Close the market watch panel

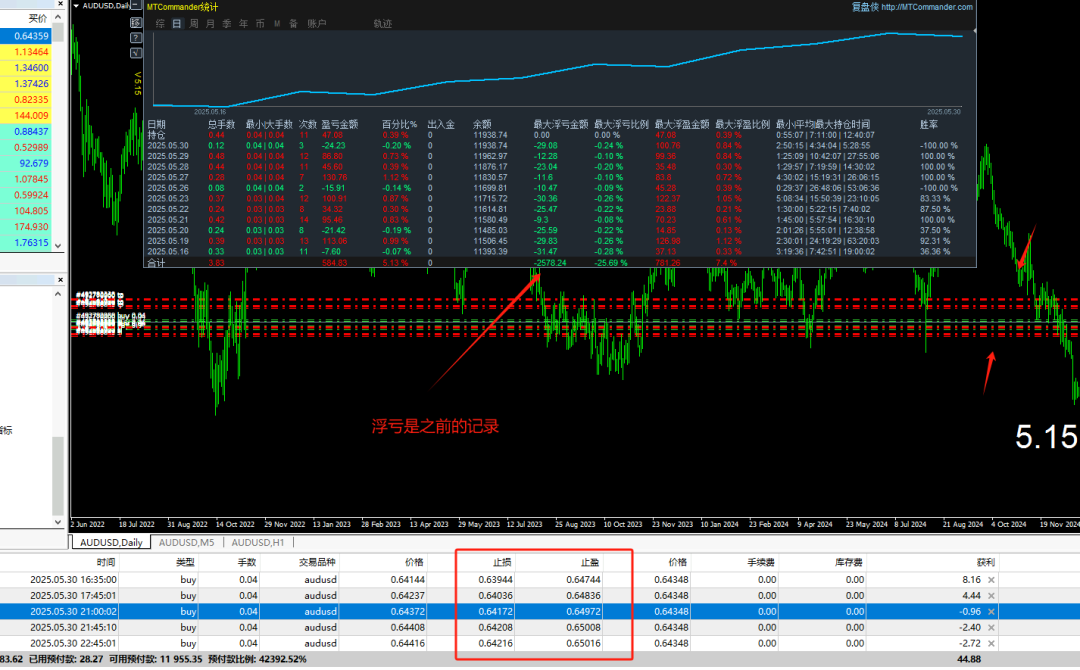pyautogui.click(x=60, y=3)
